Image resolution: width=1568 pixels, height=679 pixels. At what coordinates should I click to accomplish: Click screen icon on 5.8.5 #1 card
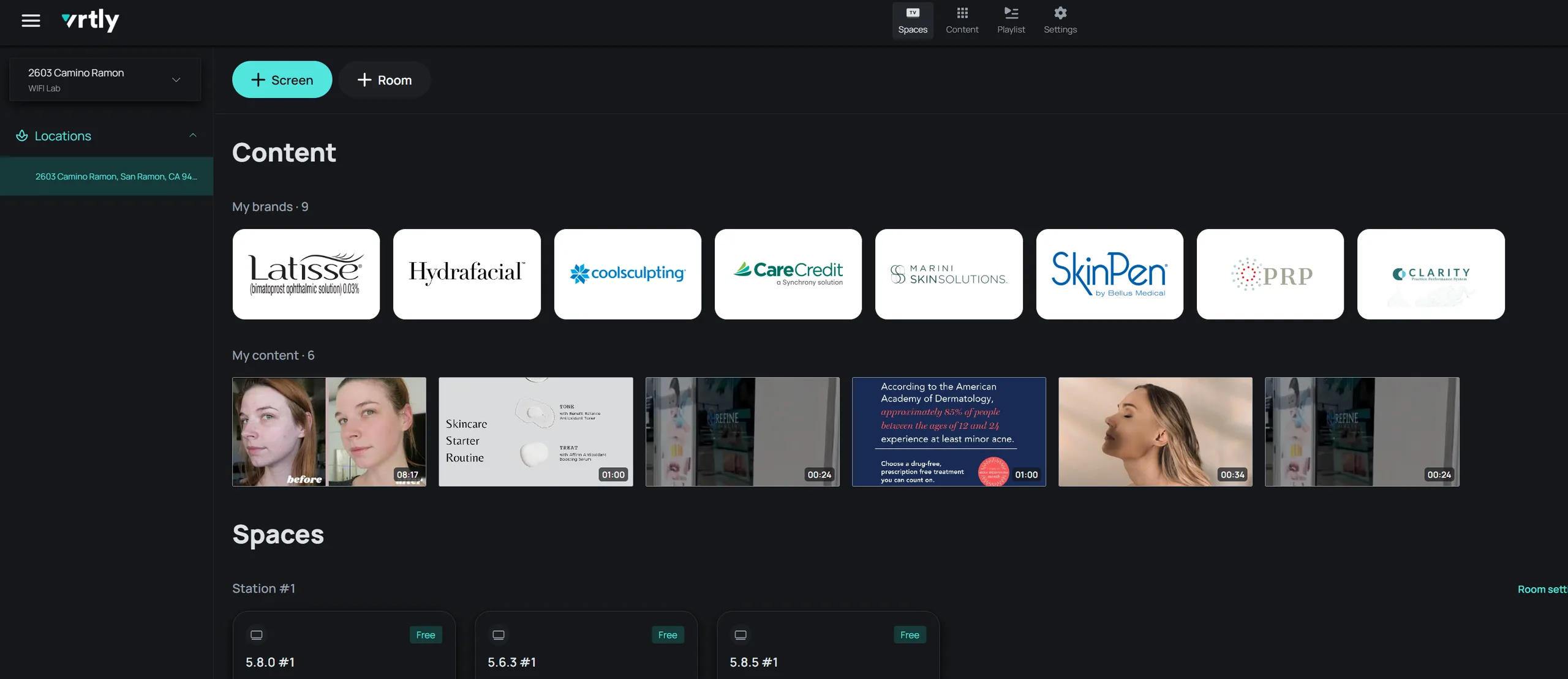click(741, 635)
